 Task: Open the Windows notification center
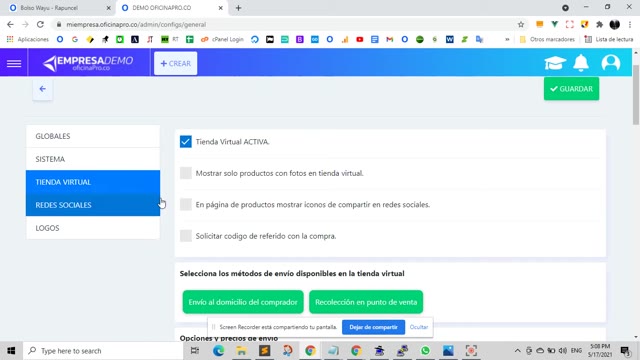click(624, 351)
